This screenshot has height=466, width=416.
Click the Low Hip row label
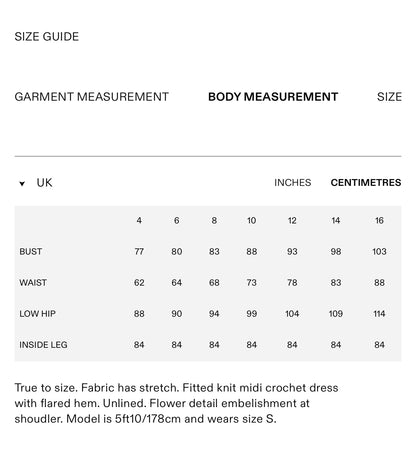[x=38, y=314]
